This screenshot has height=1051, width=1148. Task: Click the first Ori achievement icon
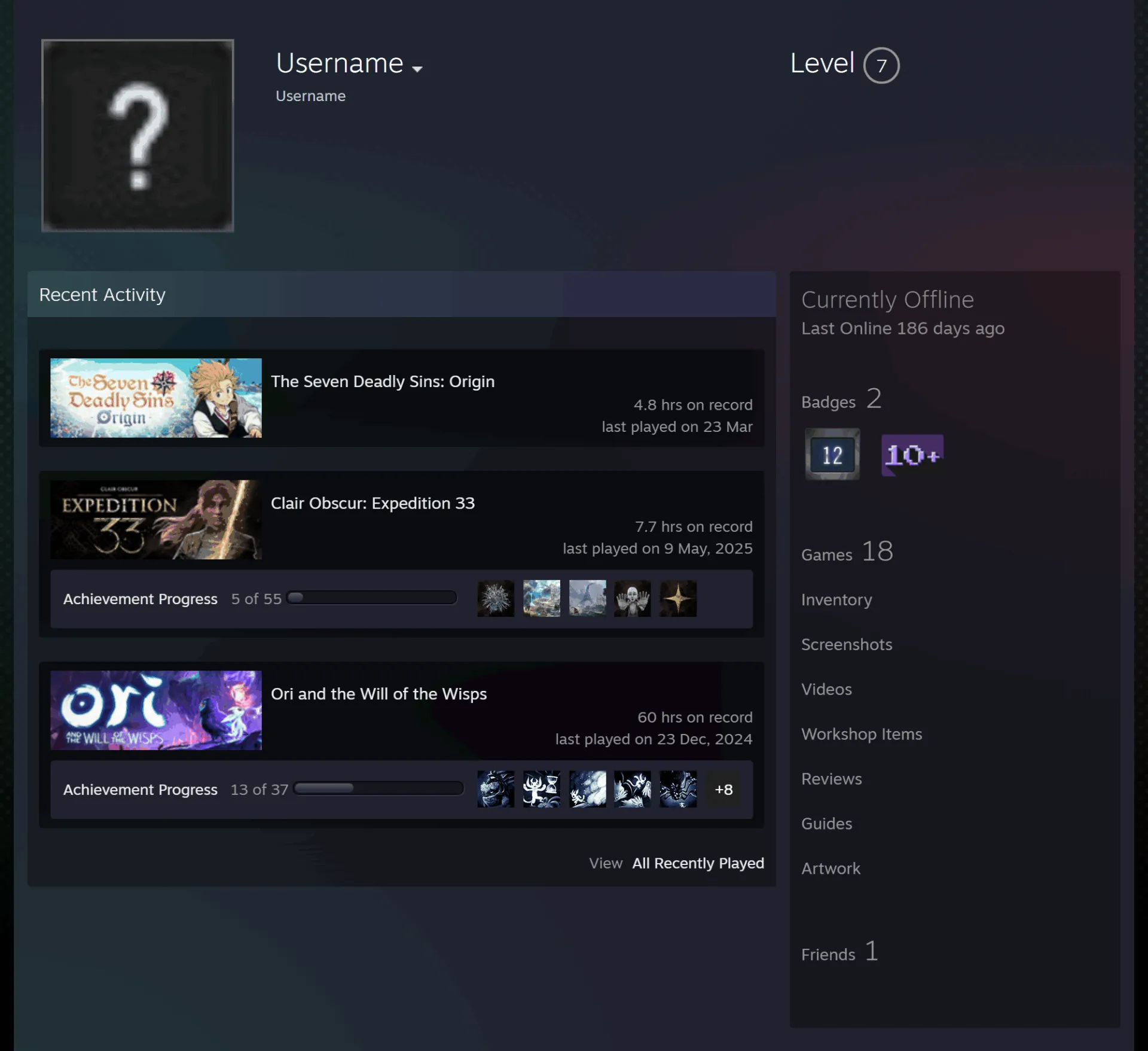tap(496, 789)
